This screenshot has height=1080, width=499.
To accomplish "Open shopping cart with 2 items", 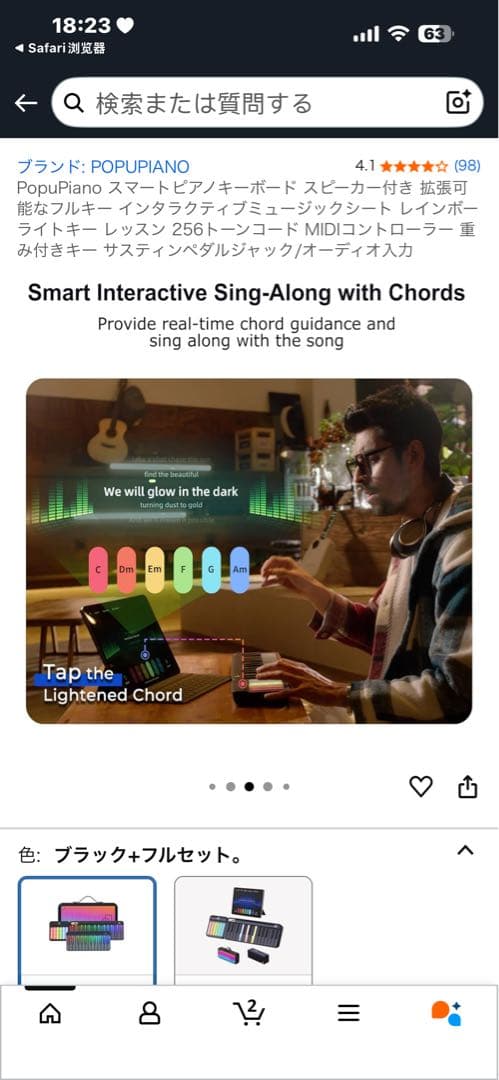I will pyautogui.click(x=249, y=1012).
